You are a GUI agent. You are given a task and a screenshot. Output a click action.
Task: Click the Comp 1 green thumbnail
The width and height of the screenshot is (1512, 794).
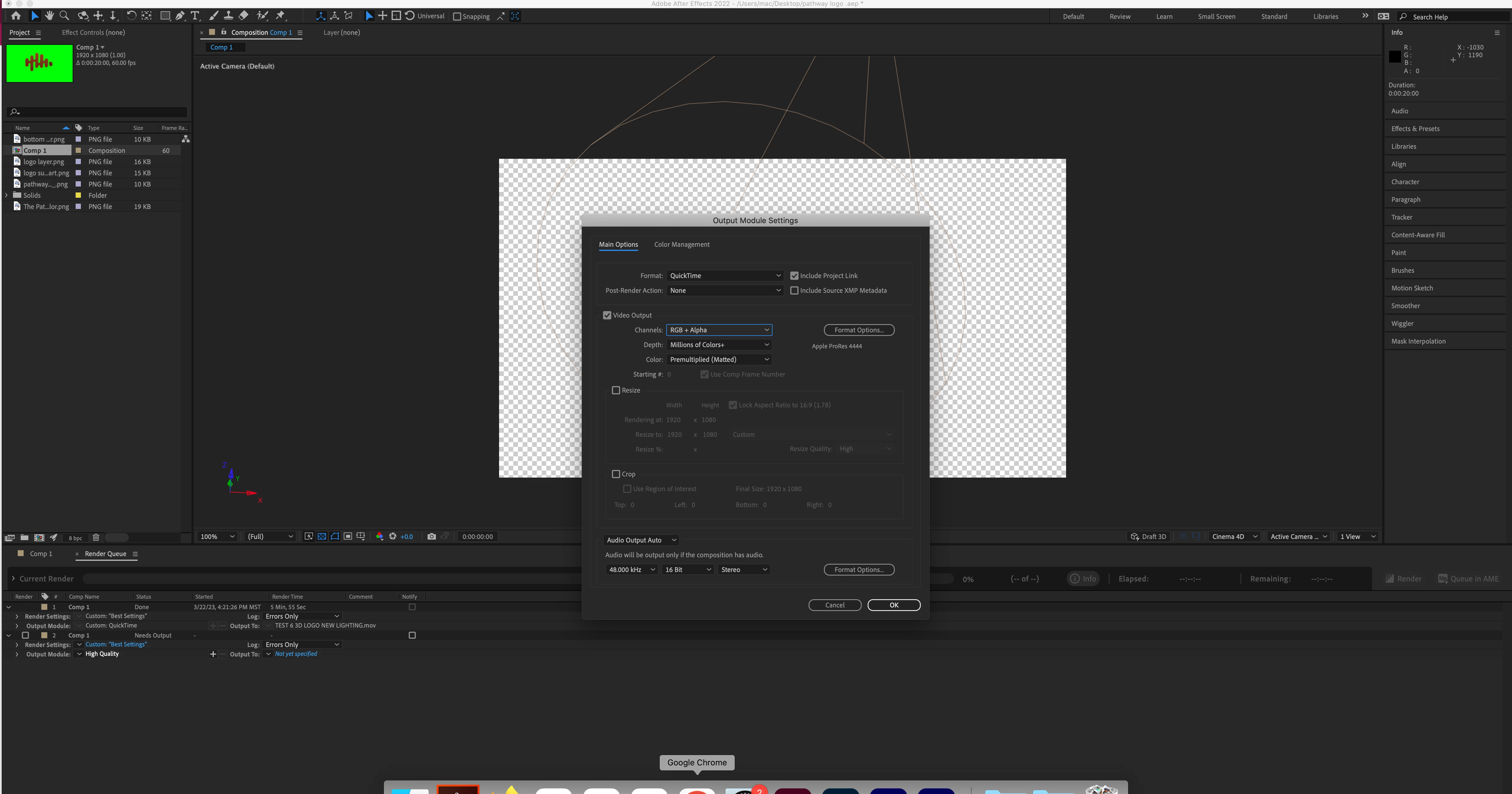tap(39, 63)
